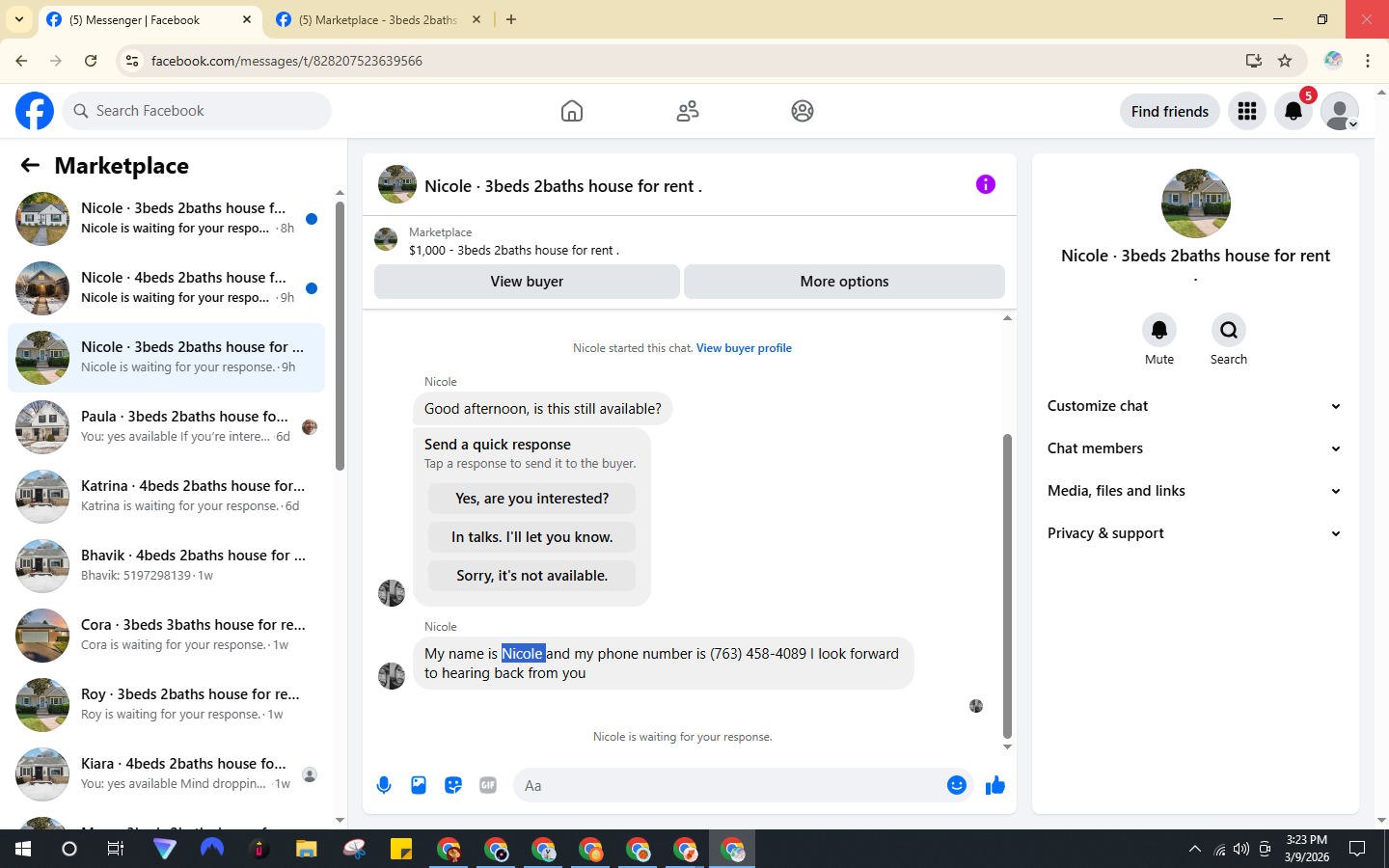Screen dimensions: 1389x868
Task: Open a new Chrome tab
Action: 511,19
